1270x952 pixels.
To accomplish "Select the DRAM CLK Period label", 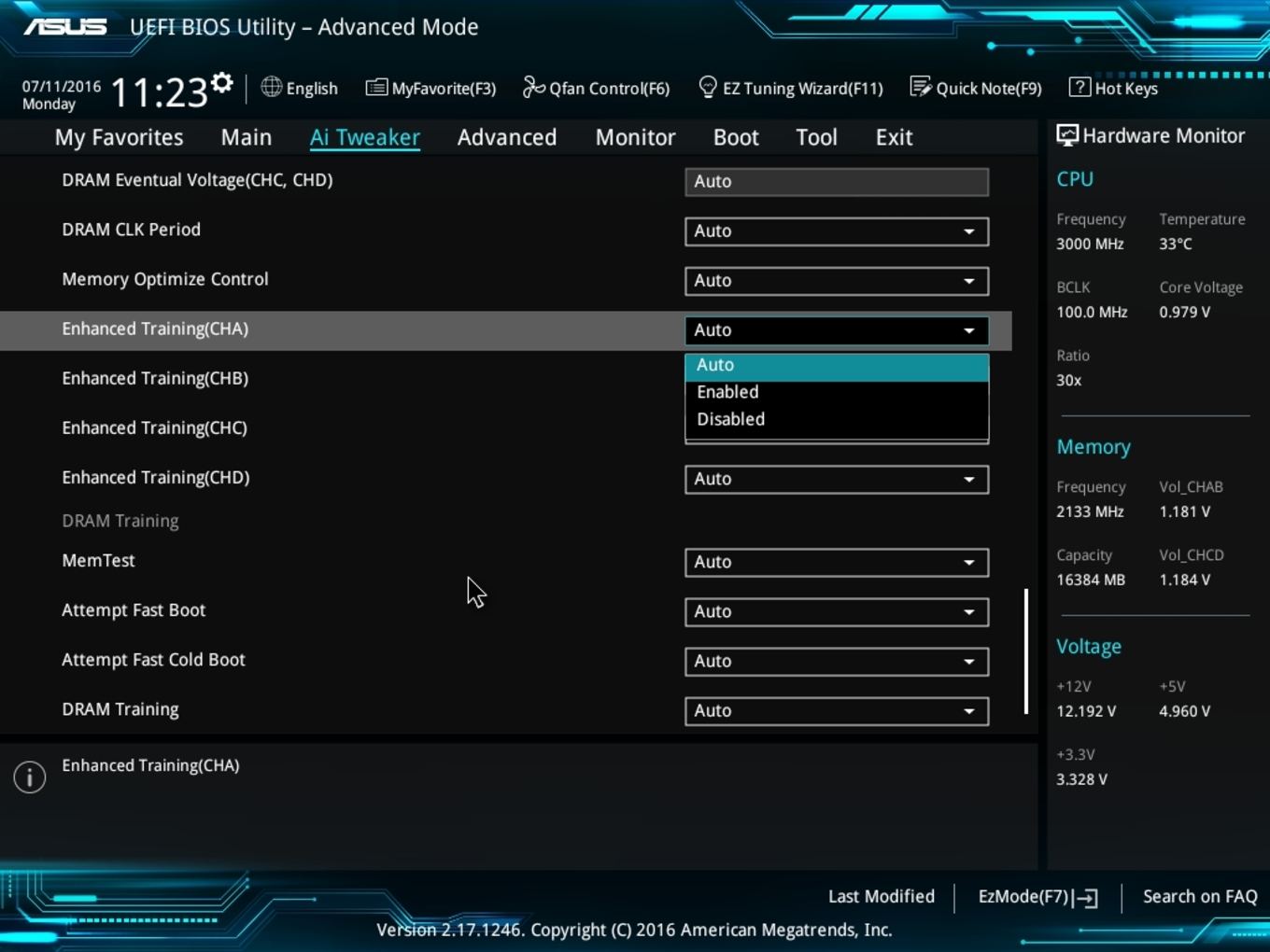I will 131,230.
